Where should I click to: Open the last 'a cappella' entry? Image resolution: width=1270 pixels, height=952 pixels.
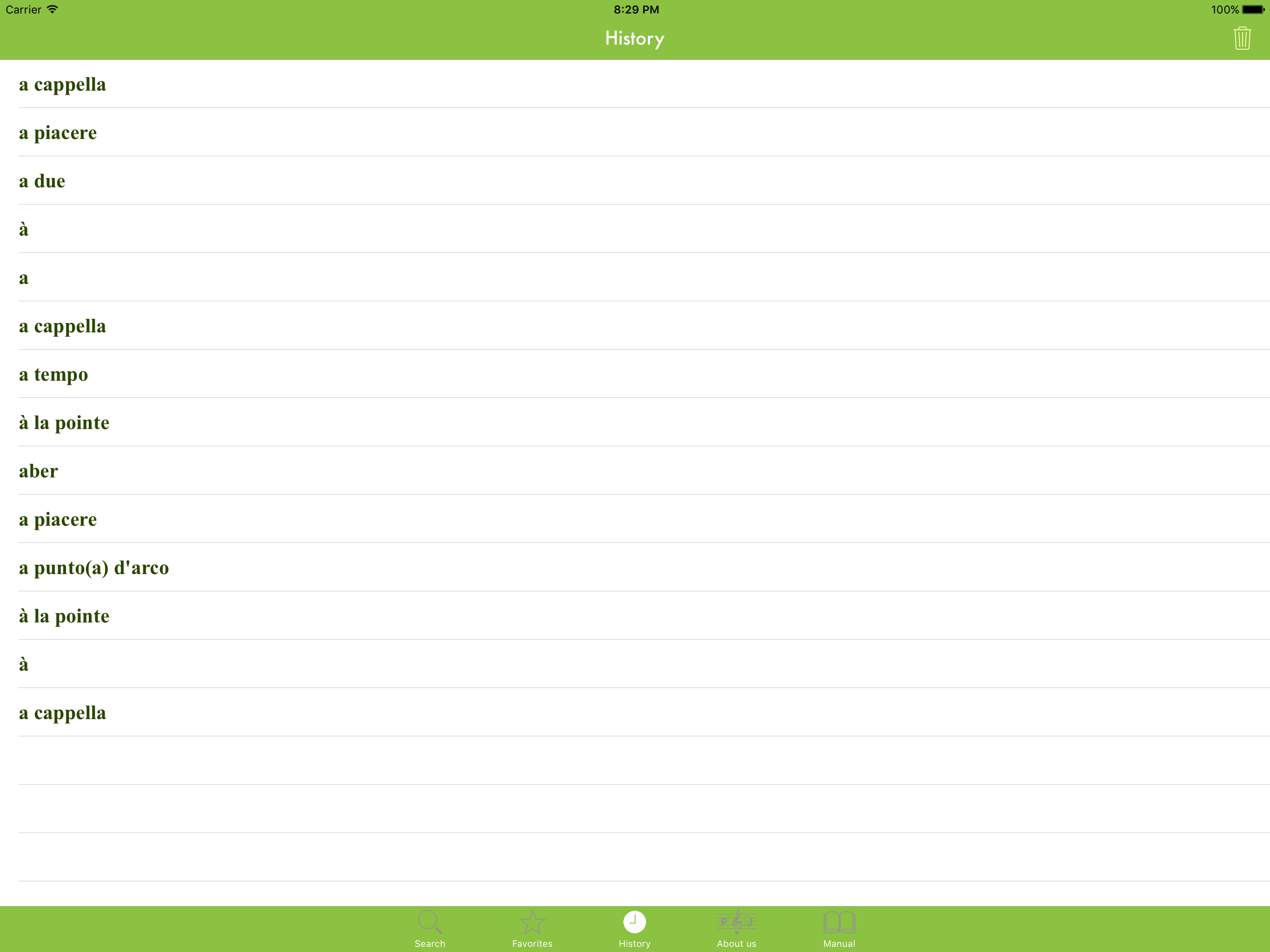point(635,712)
